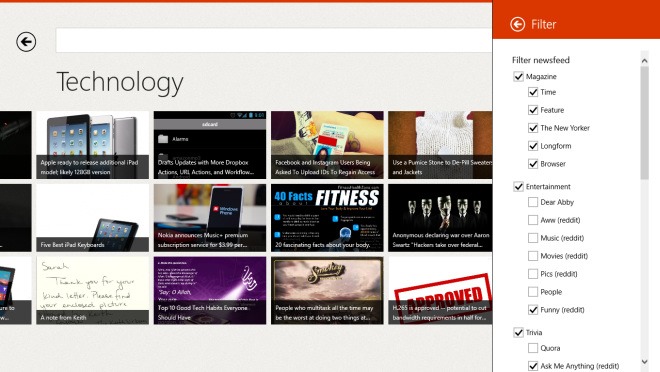Open Nokia announces Music+ premium article
Screen dimensions: 660x372
pyautogui.click(x=210, y=218)
